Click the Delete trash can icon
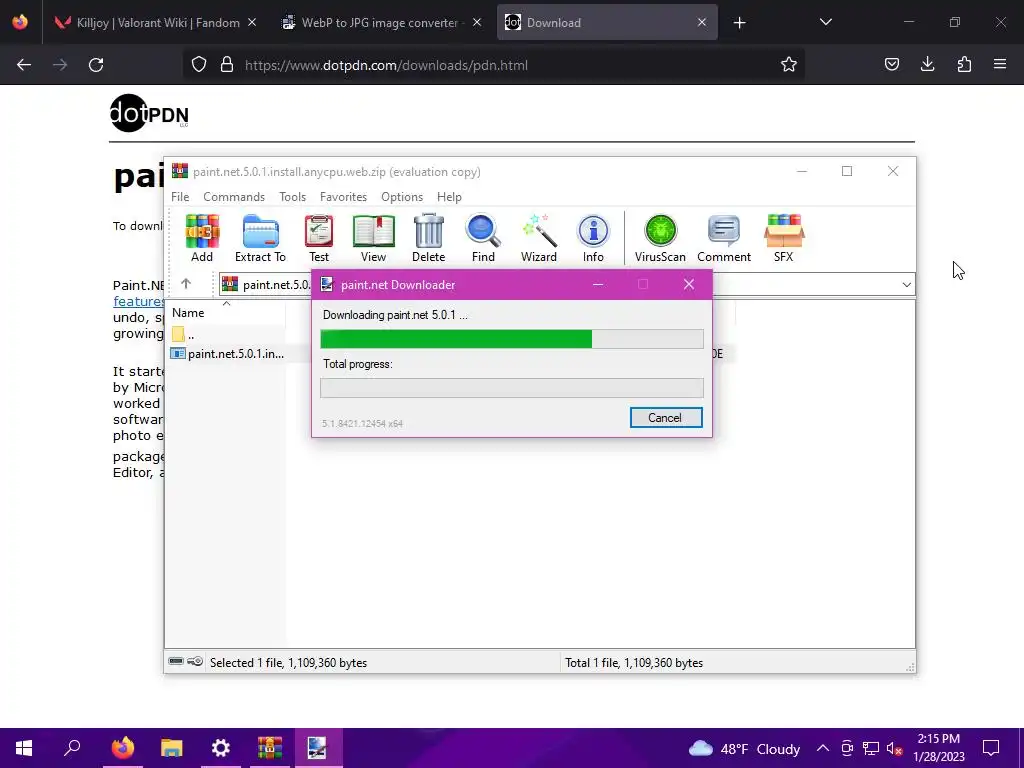 (x=428, y=238)
